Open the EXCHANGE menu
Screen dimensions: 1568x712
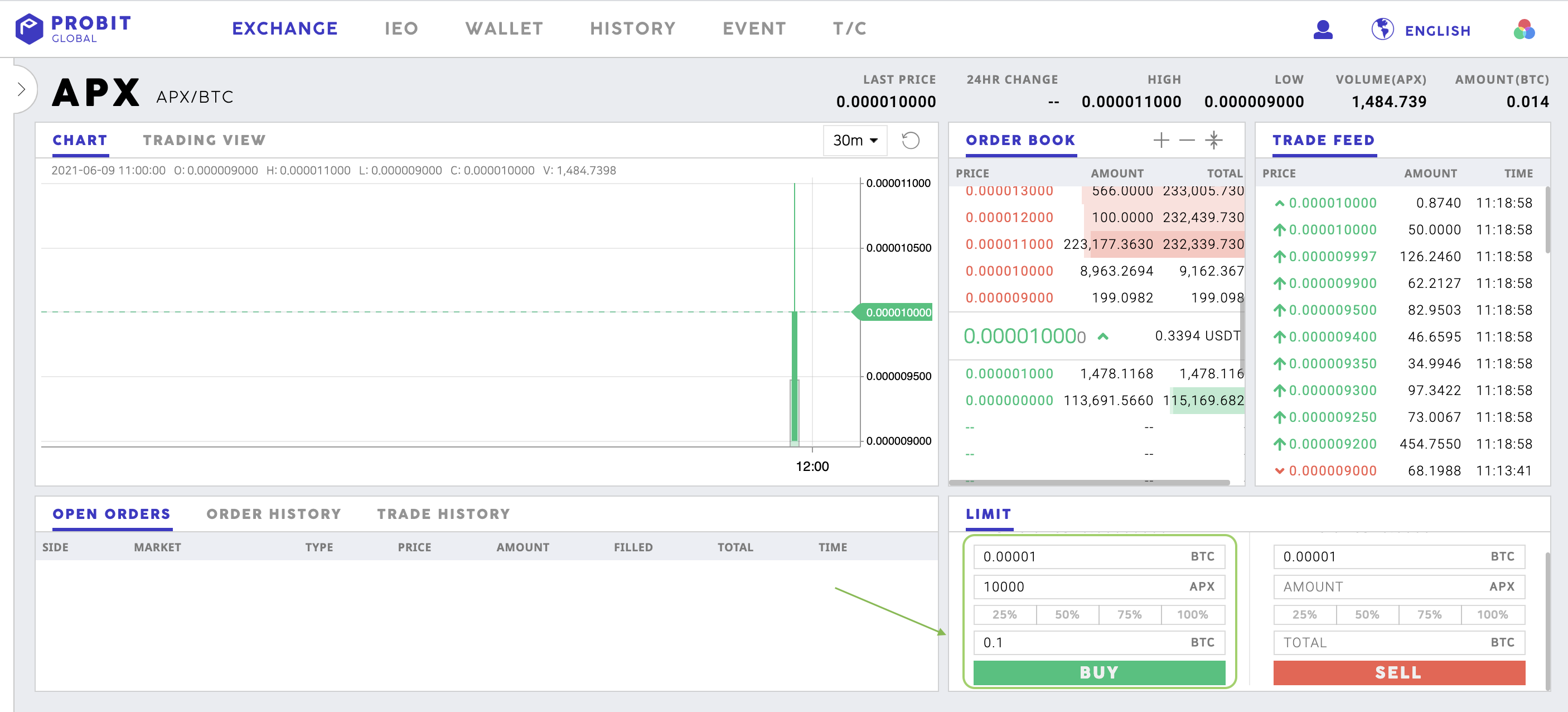point(284,28)
